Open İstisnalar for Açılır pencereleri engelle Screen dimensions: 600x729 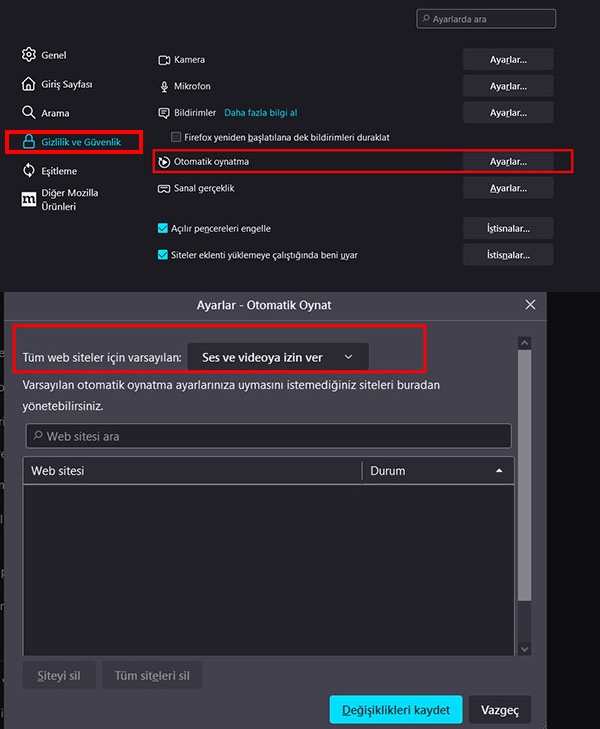tap(508, 228)
